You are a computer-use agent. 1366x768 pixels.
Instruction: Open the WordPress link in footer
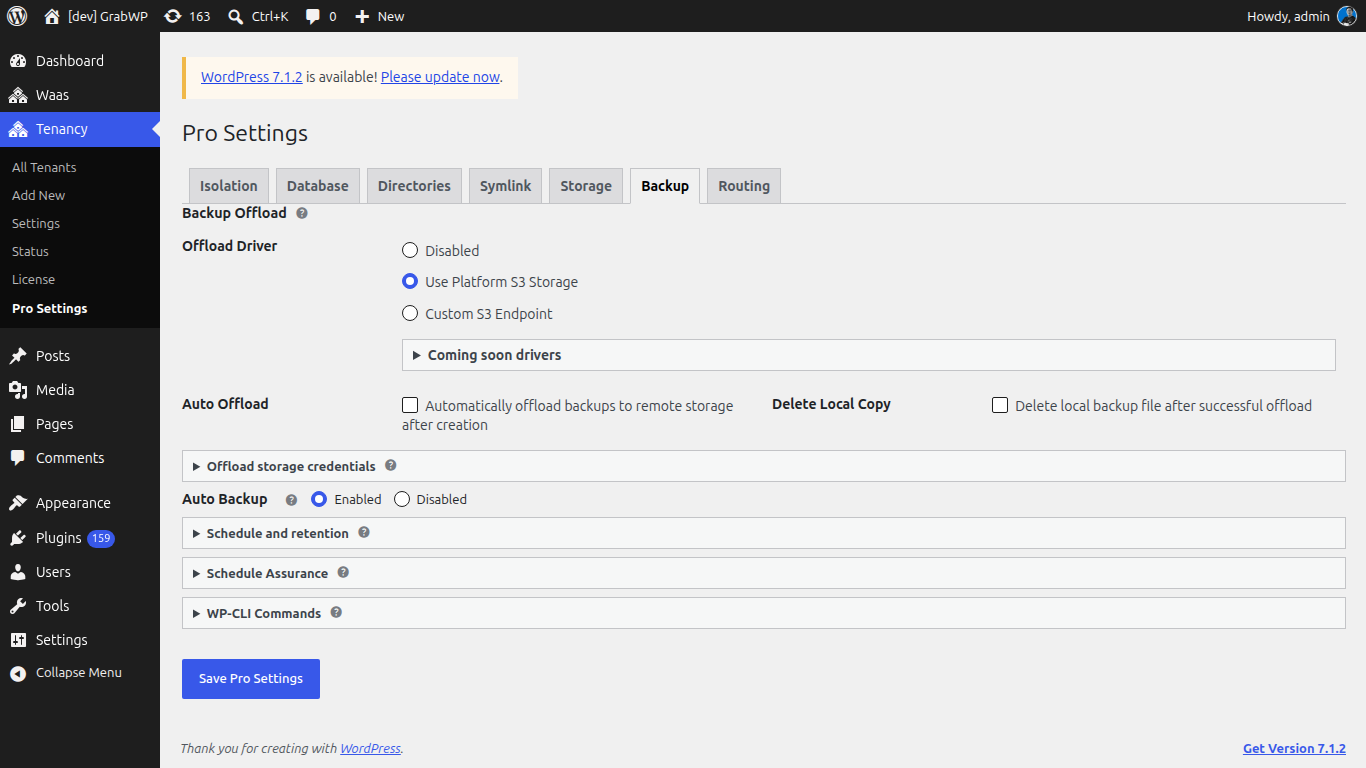(370, 748)
